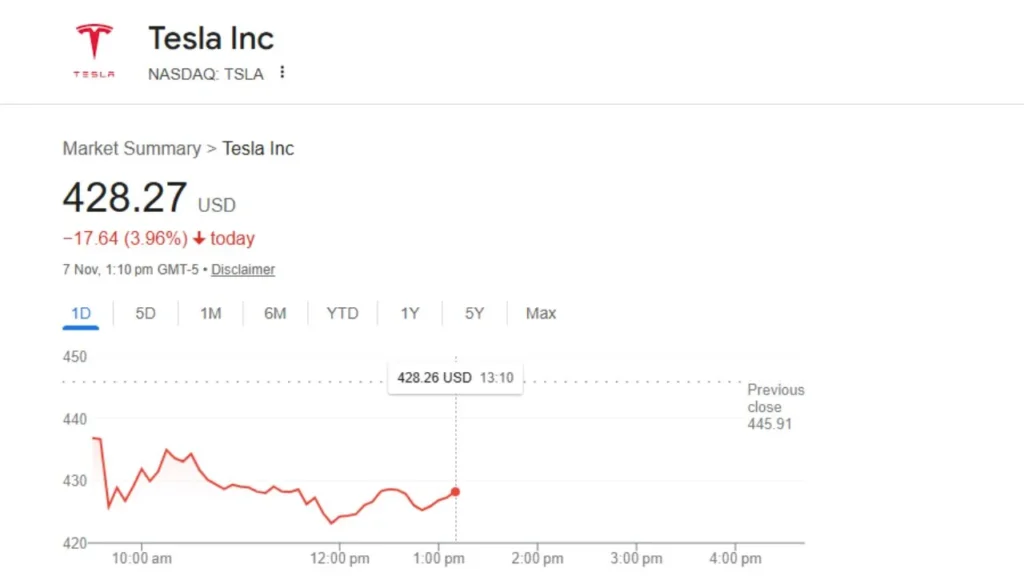This screenshot has width=1024, height=576.
Task: Switch to the 5D chart tab
Action: click(145, 313)
